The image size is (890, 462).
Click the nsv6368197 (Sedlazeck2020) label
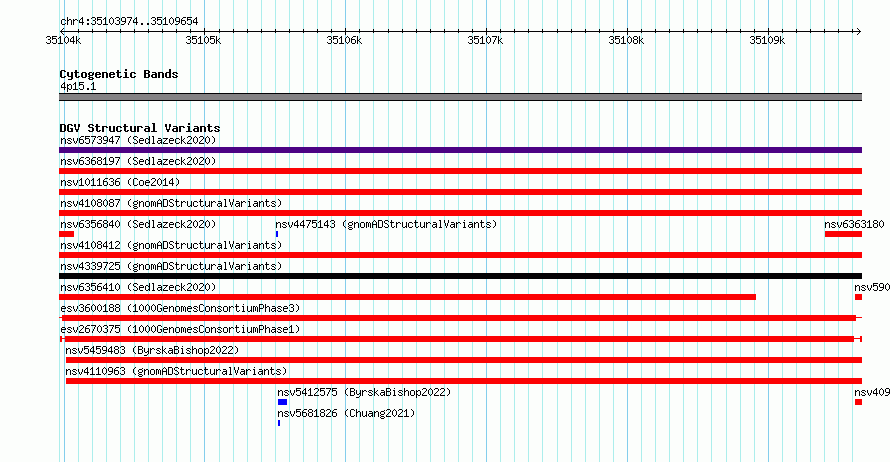138,161
